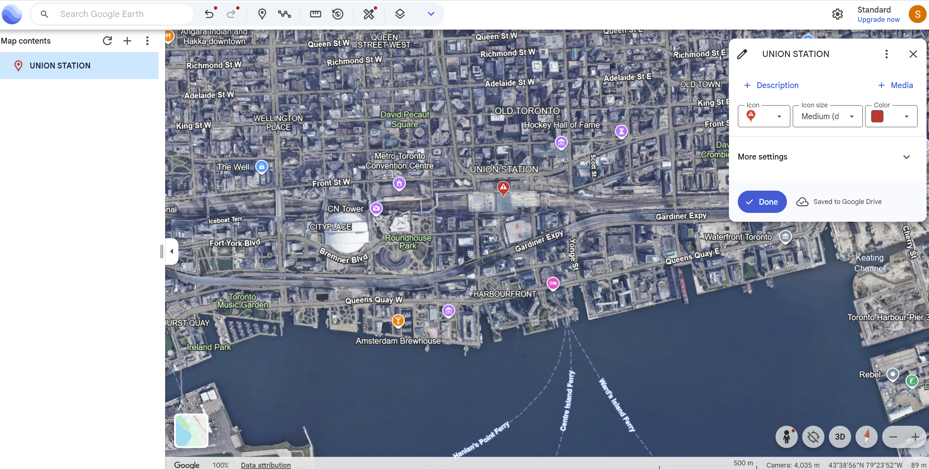Open the Measure distance ruler tool
Viewport: 929px width, 469px height.
coord(315,14)
